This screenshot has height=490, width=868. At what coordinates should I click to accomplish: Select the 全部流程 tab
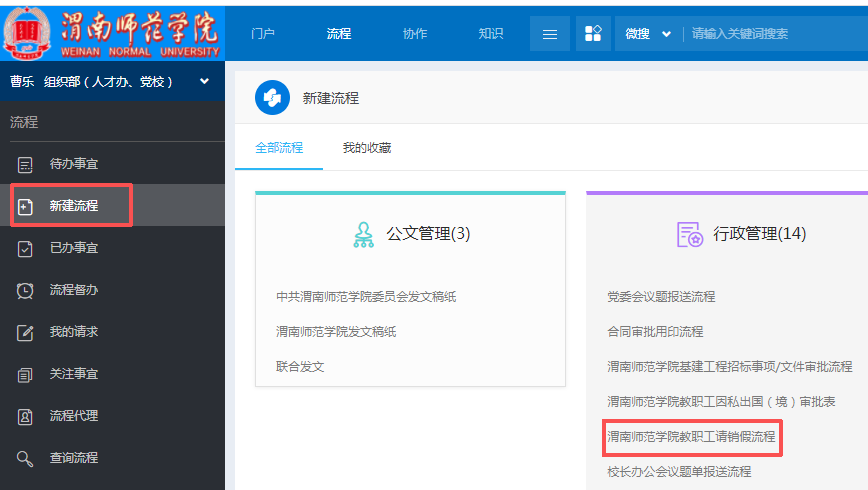(x=279, y=148)
